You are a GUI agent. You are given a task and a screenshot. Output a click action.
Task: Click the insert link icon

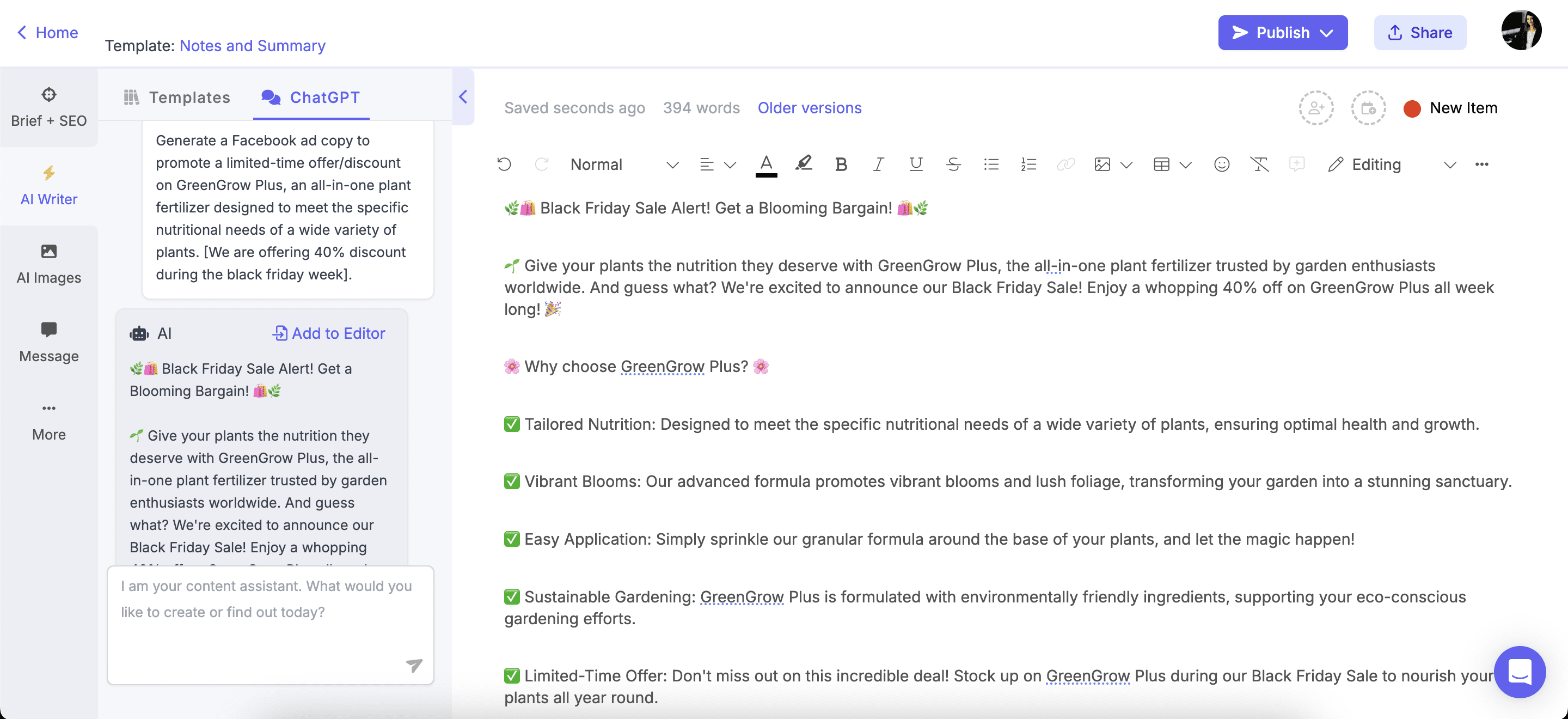(x=1066, y=164)
